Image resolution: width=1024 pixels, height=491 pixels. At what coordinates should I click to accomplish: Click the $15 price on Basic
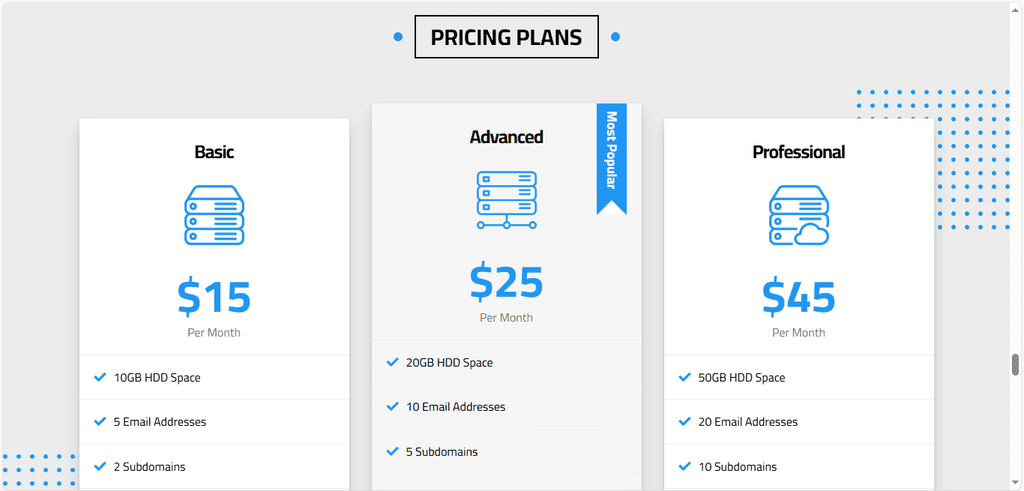click(214, 297)
